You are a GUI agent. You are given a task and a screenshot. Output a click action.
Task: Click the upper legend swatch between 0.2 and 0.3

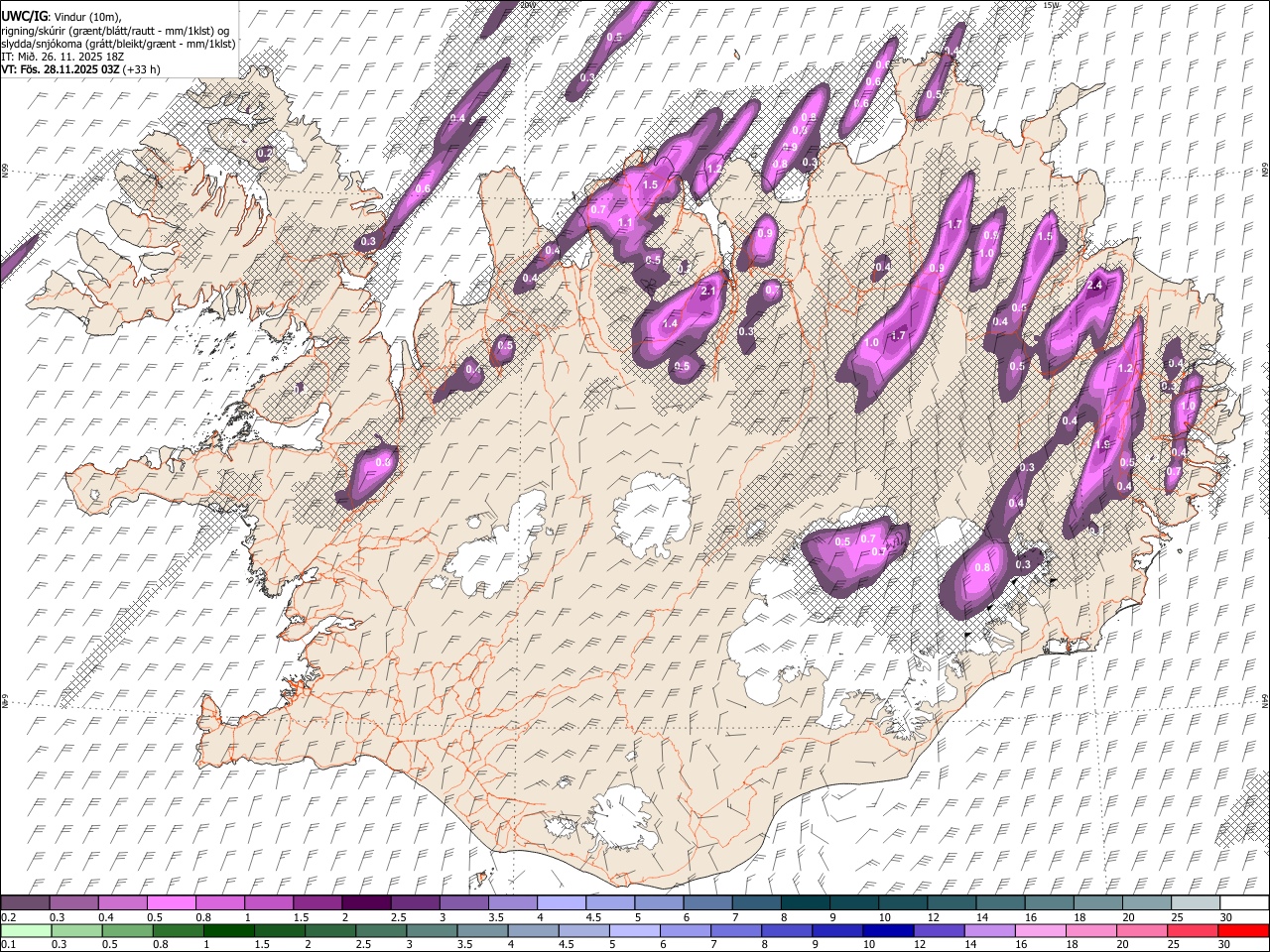(x=25, y=902)
